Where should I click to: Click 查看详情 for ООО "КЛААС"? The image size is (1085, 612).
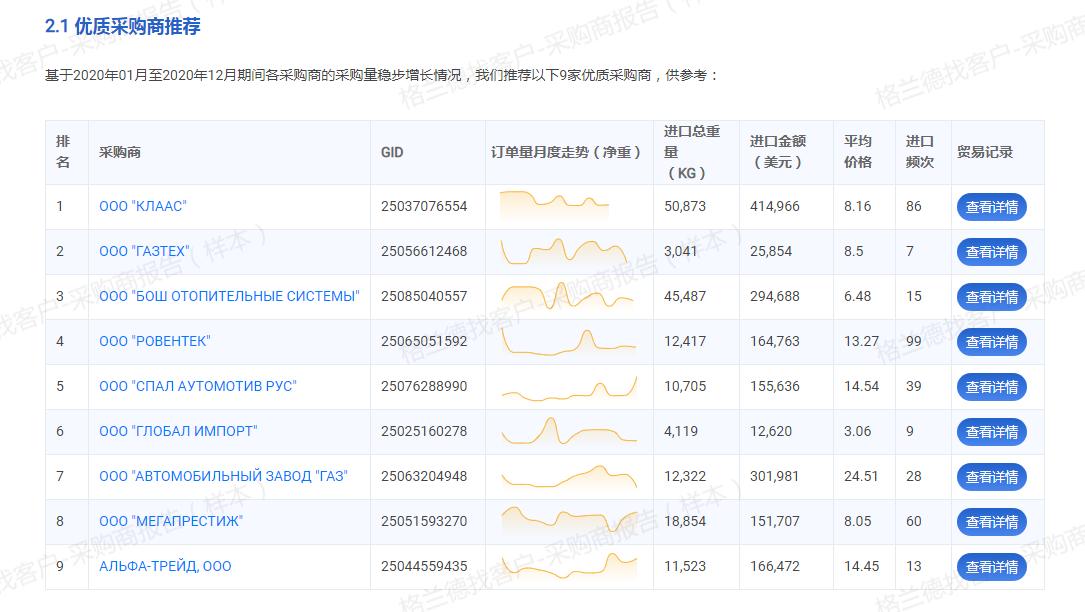tap(991, 207)
